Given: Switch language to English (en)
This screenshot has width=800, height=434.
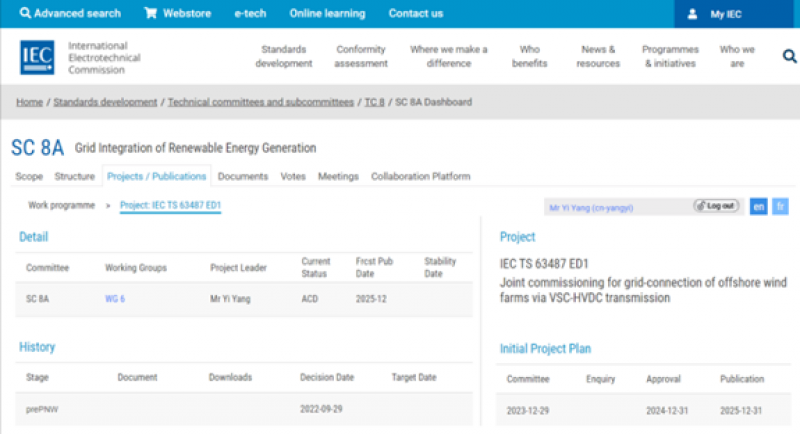Looking at the screenshot, I should (759, 206).
